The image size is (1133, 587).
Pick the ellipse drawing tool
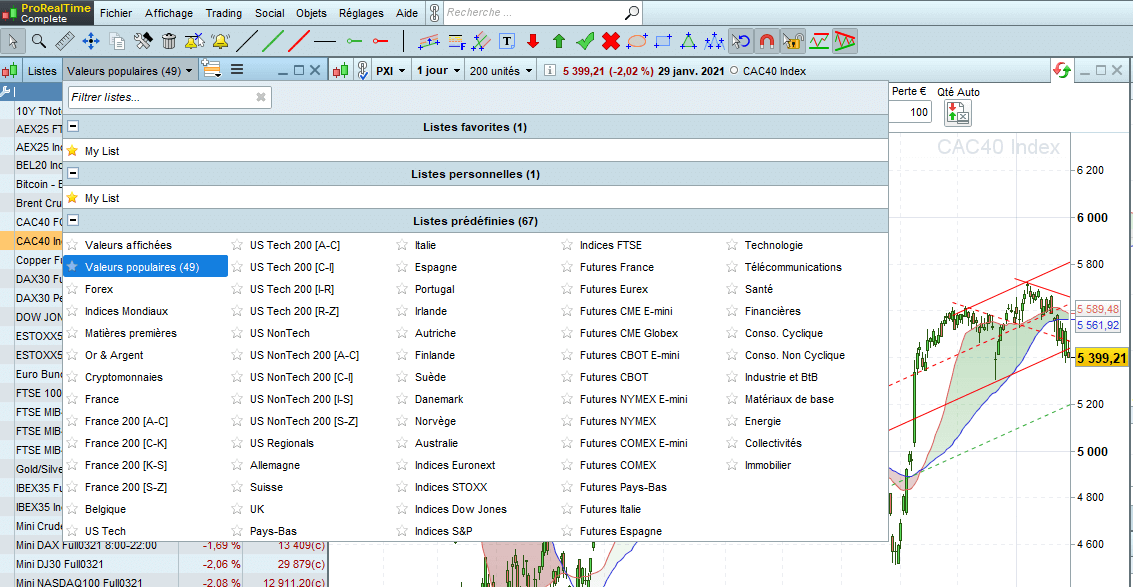tap(637, 41)
